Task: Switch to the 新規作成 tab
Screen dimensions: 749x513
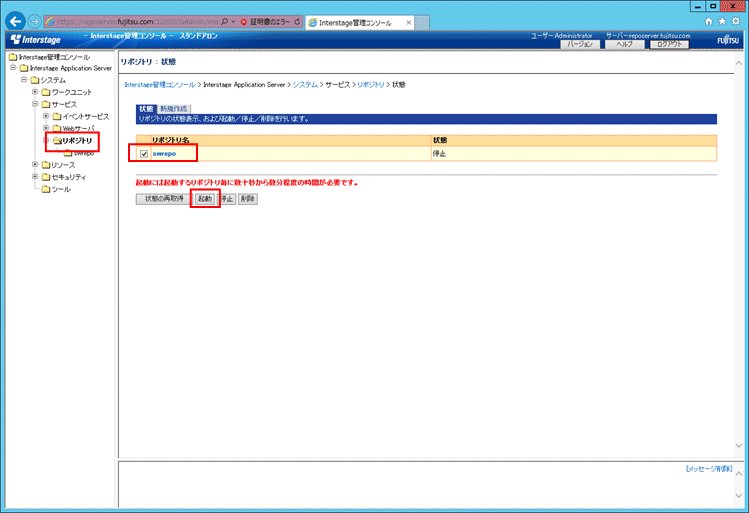Action: click(174, 109)
